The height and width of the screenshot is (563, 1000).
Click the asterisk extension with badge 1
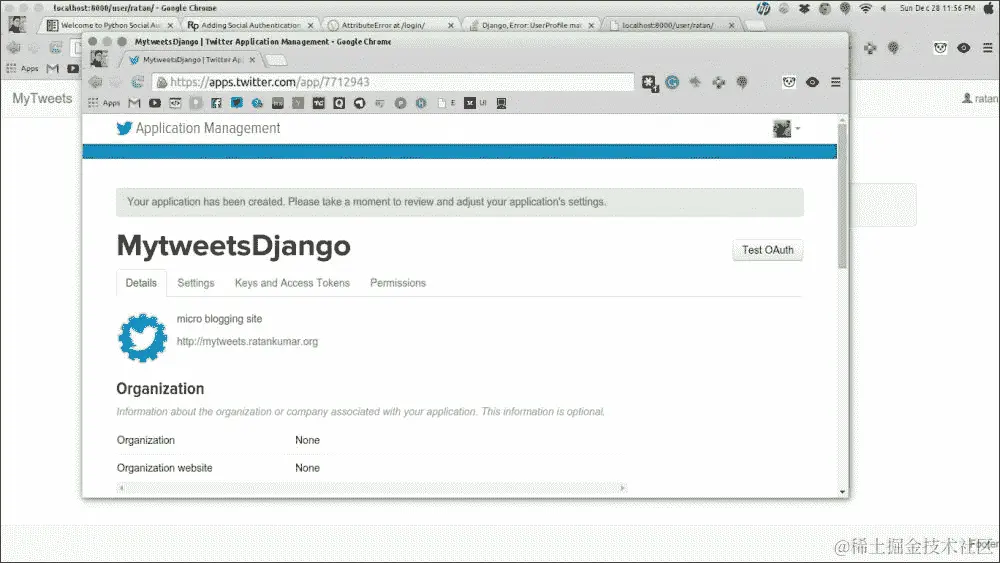(x=650, y=83)
